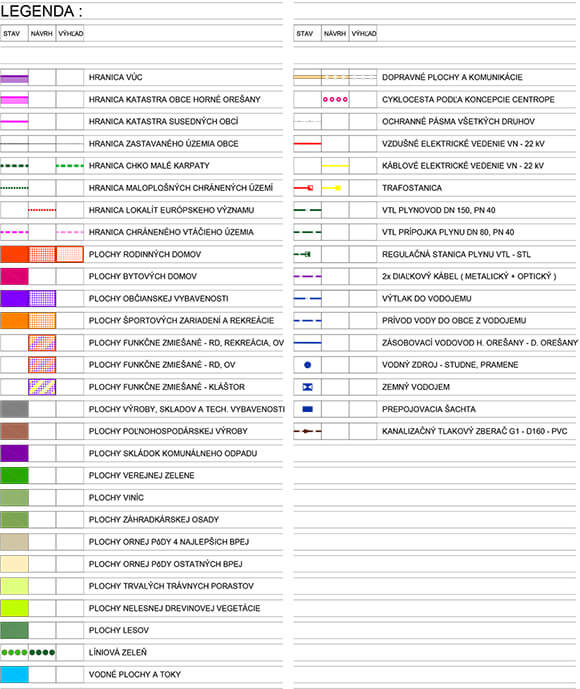This screenshot has width=580, height=689.
Task: Click the LEGENDA title
Action: click(41, 11)
